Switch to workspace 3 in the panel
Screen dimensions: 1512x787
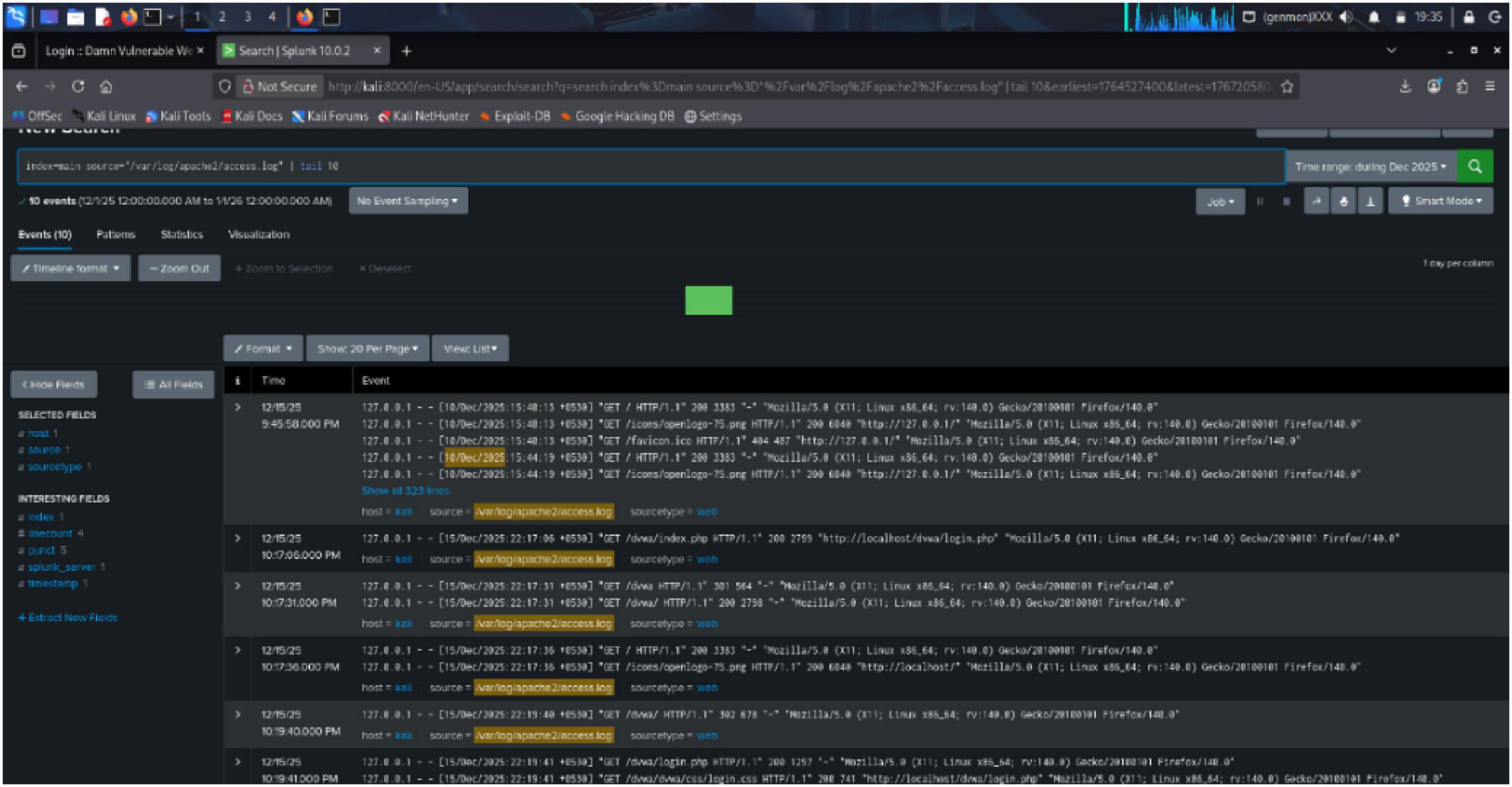point(247,17)
